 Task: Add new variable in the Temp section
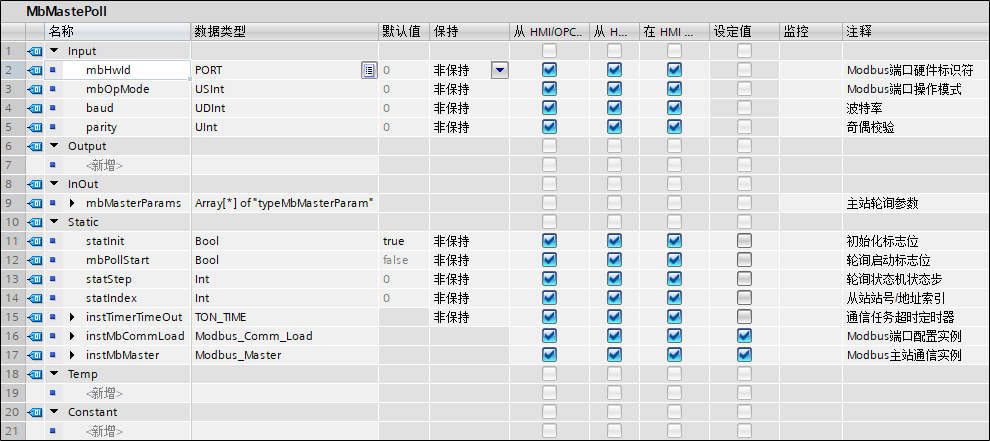pyautogui.click(x=104, y=393)
